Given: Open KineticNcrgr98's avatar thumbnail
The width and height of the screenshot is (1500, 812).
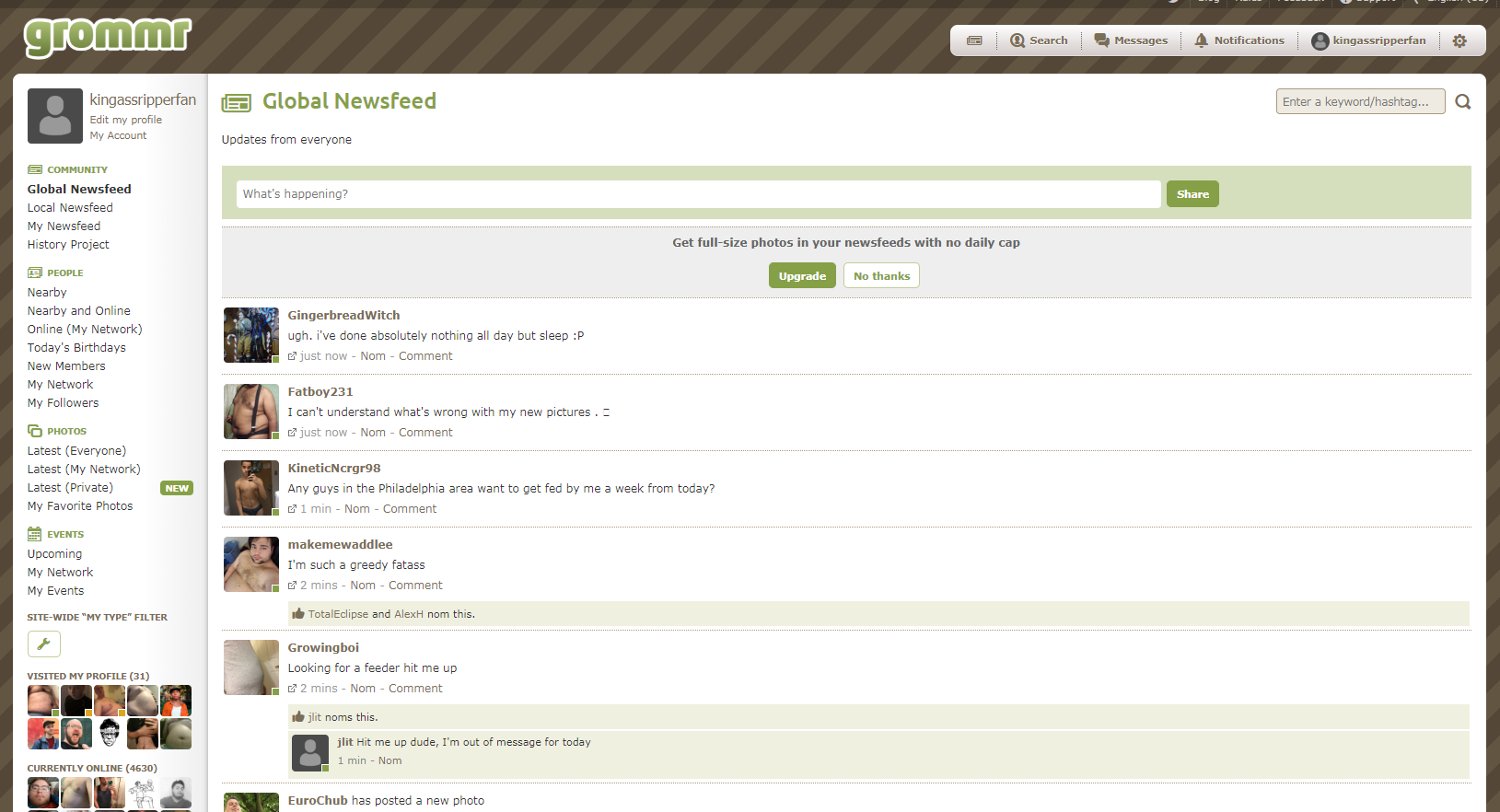Looking at the screenshot, I should coord(251,488).
